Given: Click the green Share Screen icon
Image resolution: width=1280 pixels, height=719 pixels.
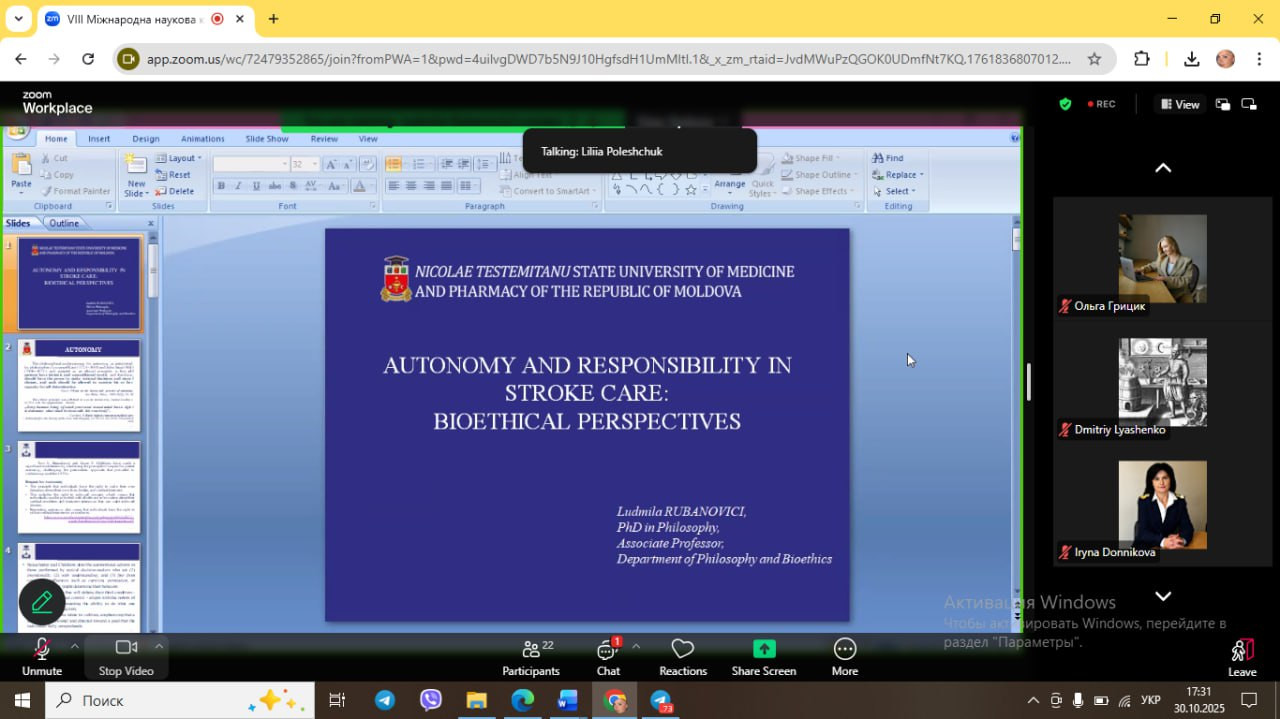Looking at the screenshot, I should click(x=764, y=650).
